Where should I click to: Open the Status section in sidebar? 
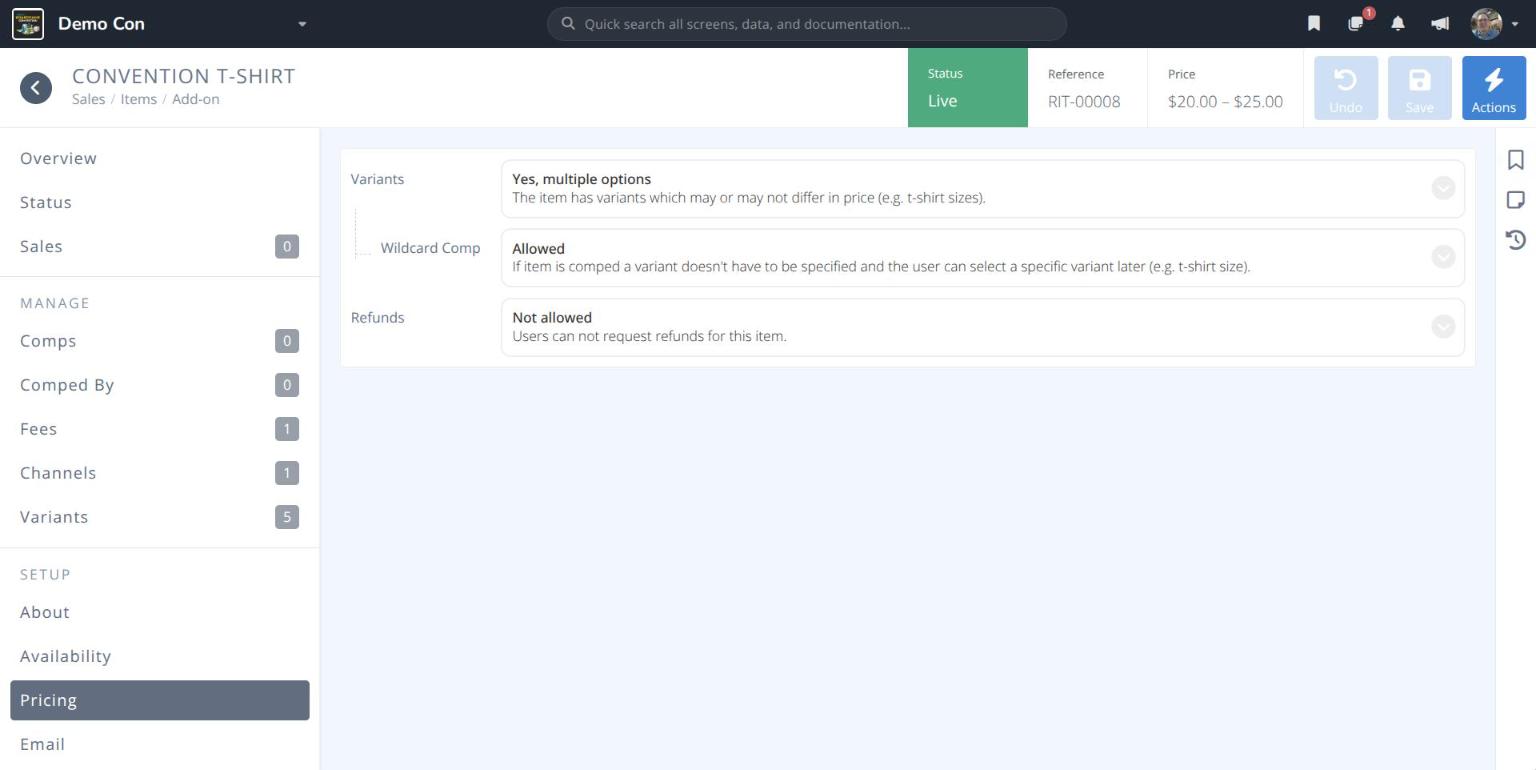[x=160, y=202]
